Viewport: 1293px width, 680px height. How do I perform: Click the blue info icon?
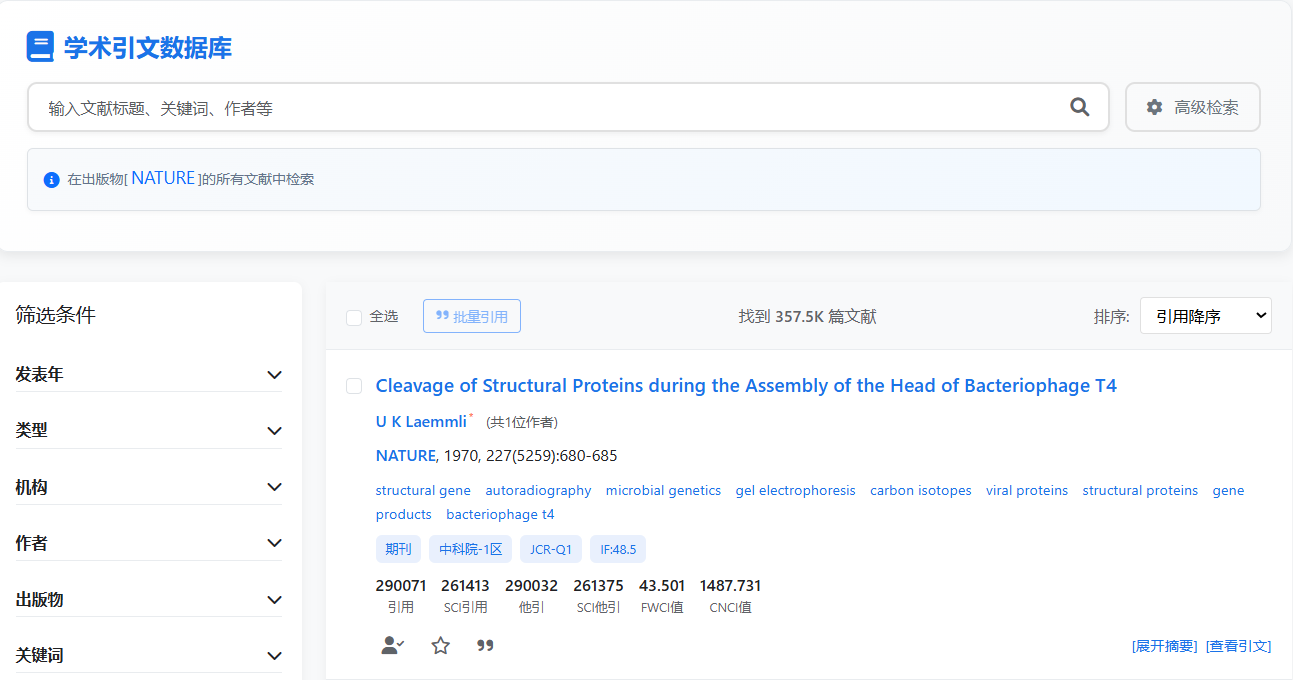51,180
